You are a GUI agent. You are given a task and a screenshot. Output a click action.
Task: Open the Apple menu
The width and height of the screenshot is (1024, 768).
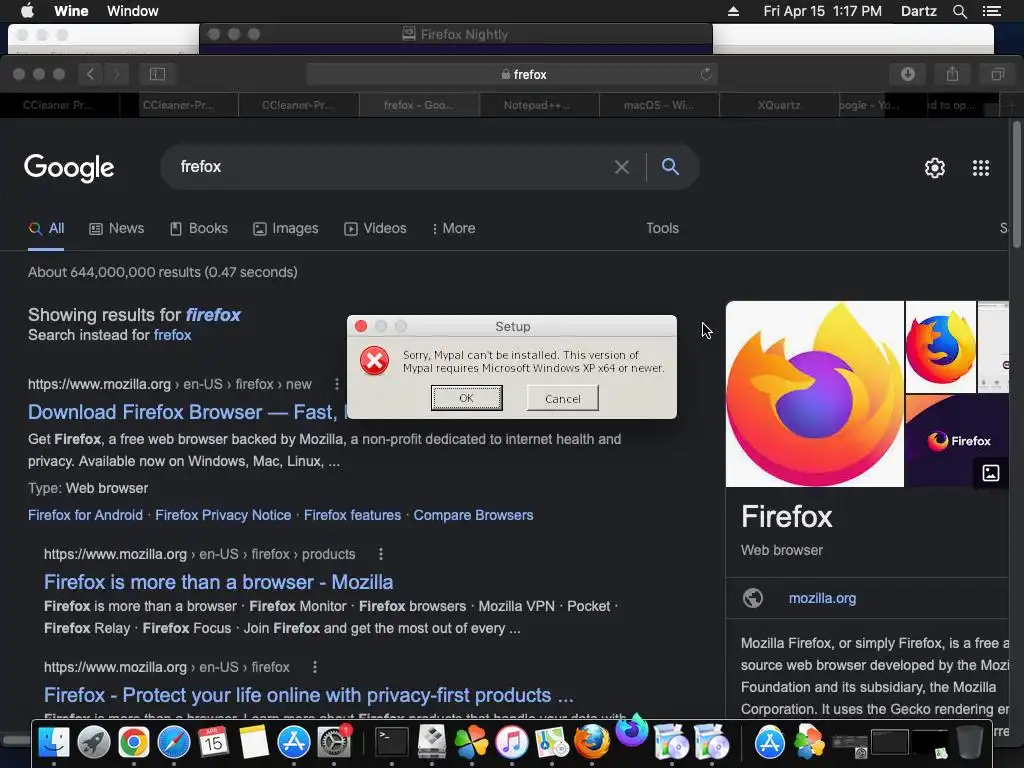pos(28,11)
